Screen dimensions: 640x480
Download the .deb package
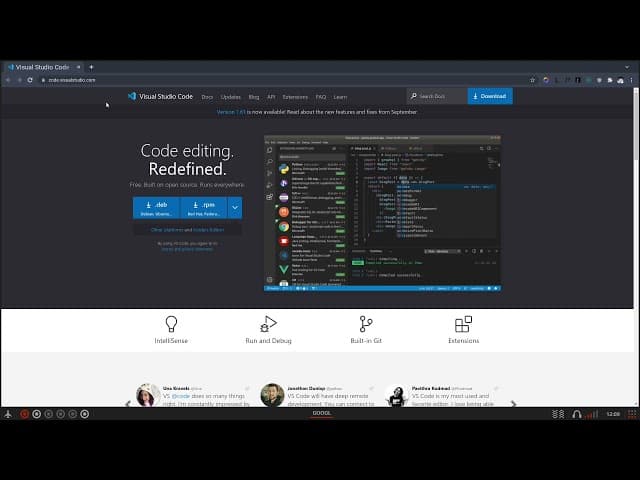coord(156,208)
